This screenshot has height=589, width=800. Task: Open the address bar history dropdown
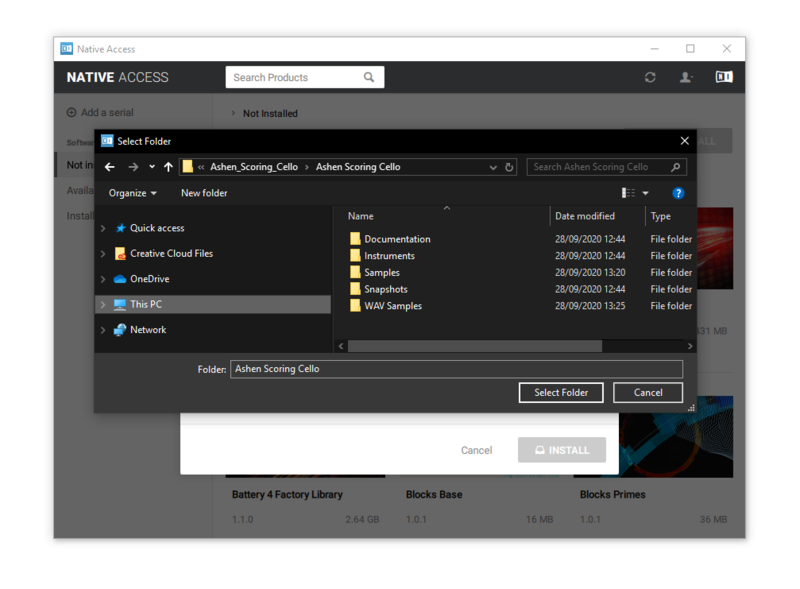click(x=493, y=167)
